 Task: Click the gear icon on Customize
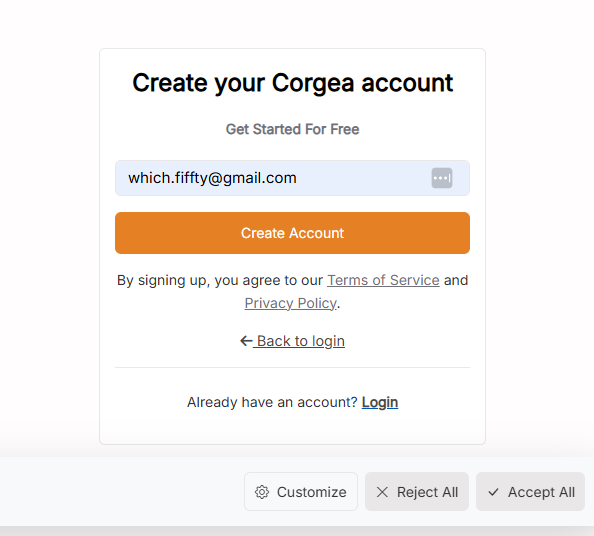click(x=262, y=492)
